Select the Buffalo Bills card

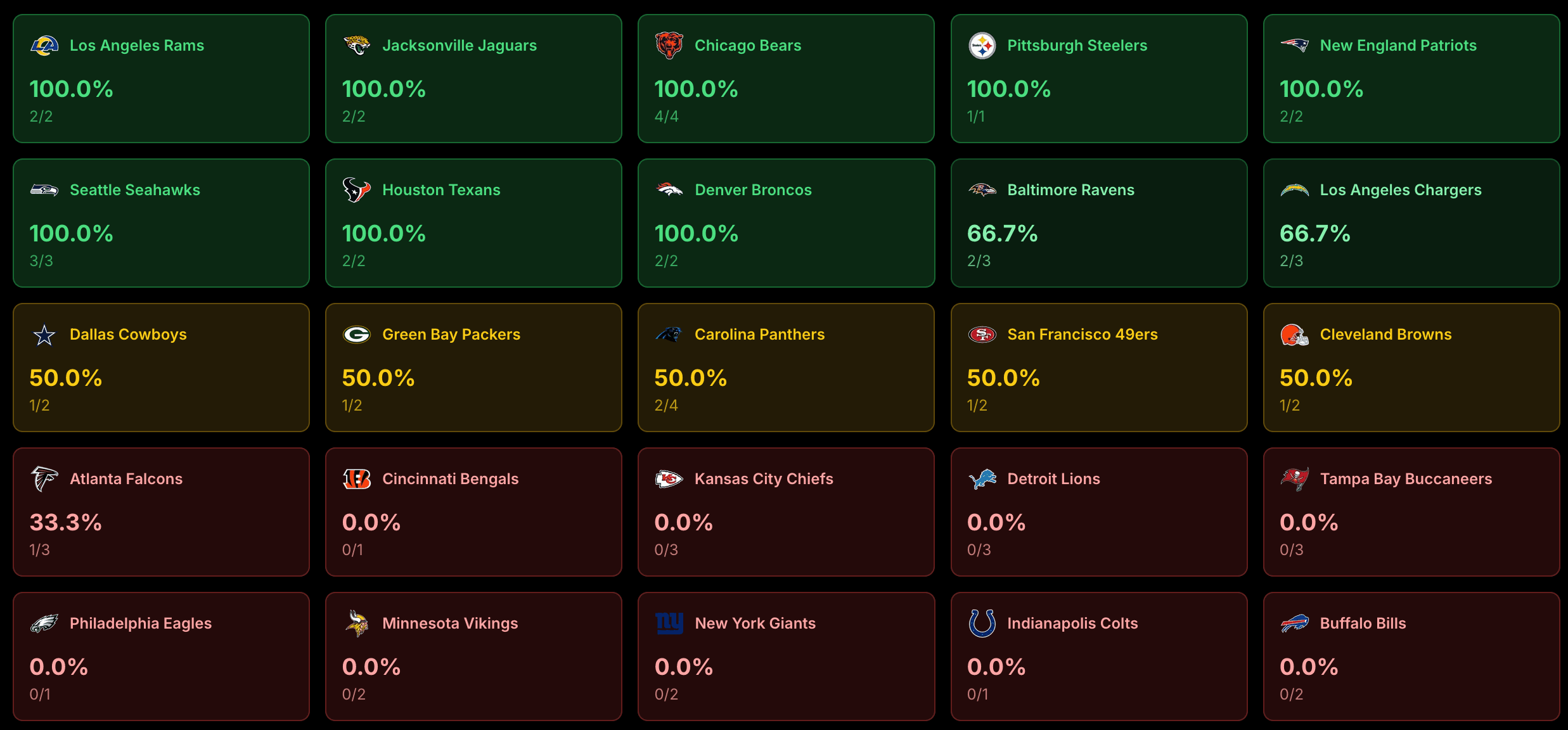[x=1411, y=656]
